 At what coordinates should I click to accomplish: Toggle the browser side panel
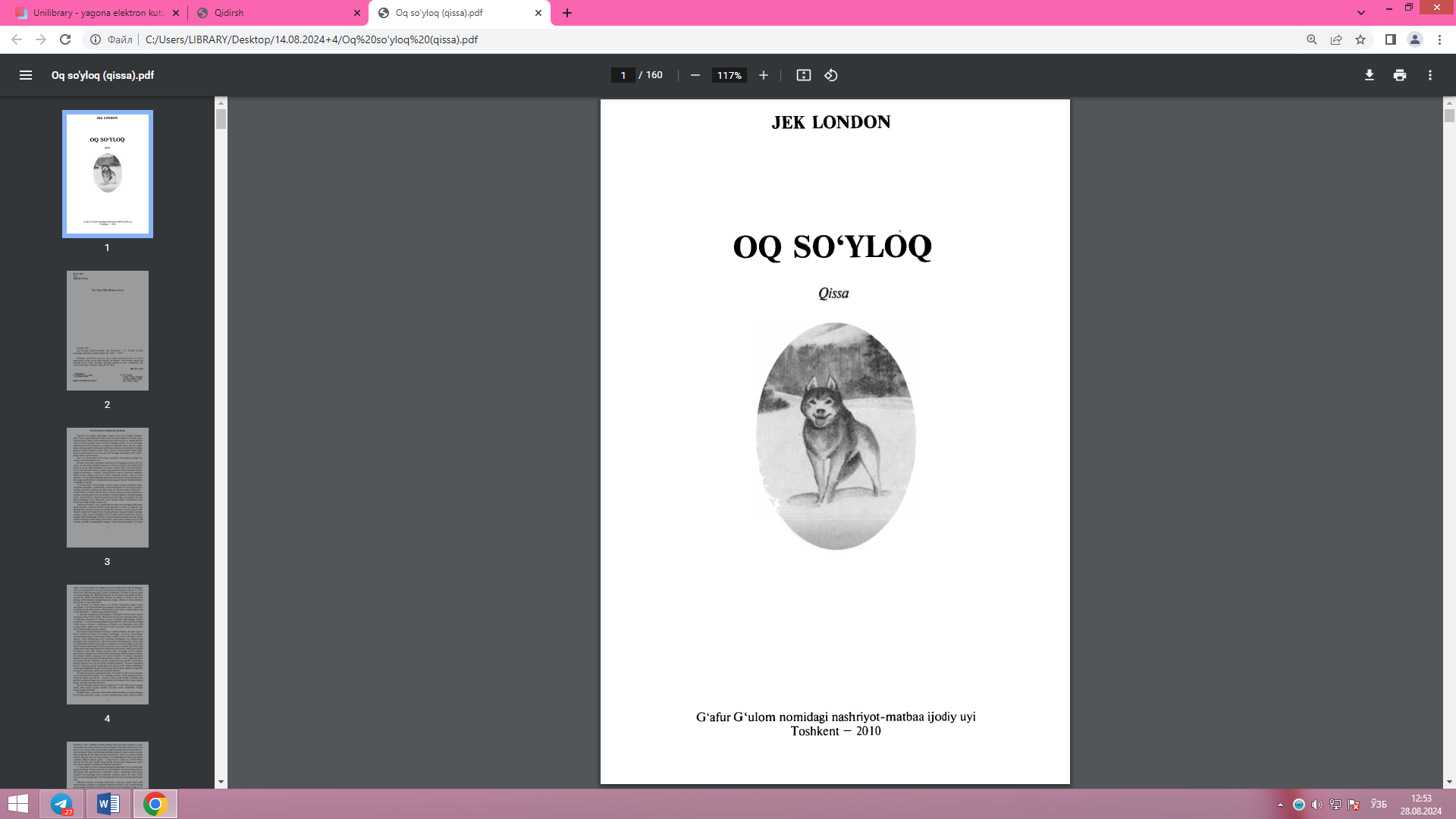[x=1391, y=39]
